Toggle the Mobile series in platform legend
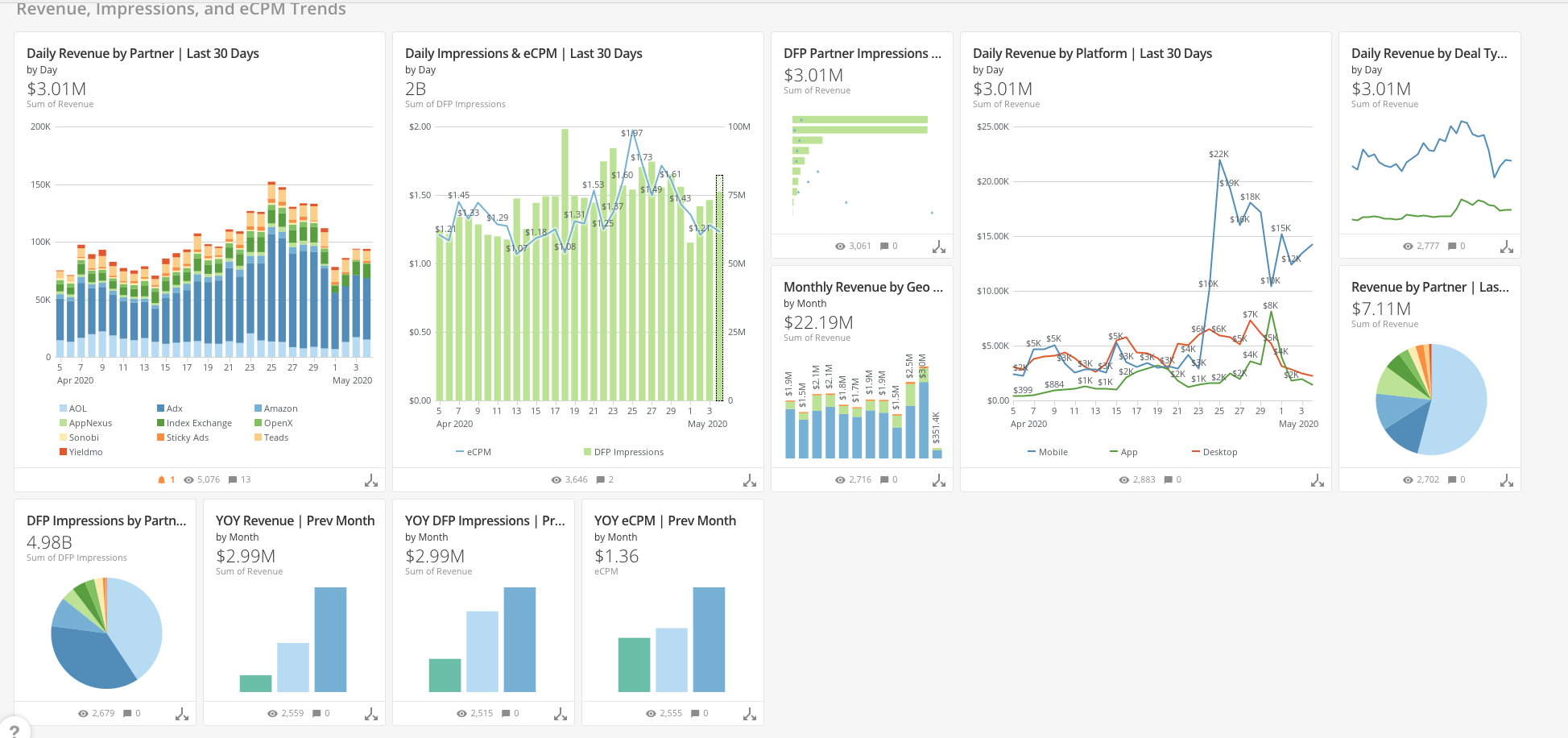This screenshot has width=1568, height=738. (1047, 453)
